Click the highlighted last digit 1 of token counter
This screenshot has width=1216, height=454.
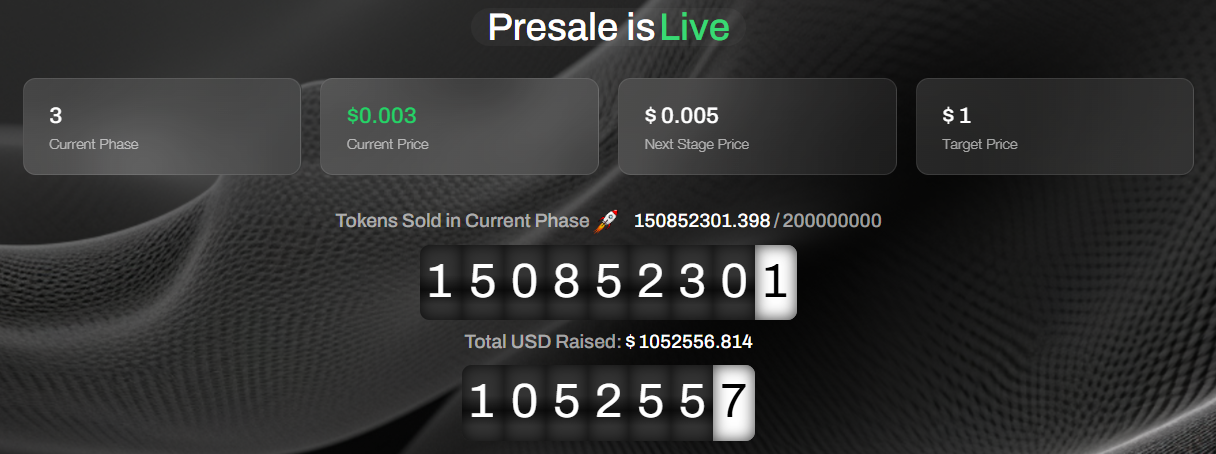tap(776, 283)
